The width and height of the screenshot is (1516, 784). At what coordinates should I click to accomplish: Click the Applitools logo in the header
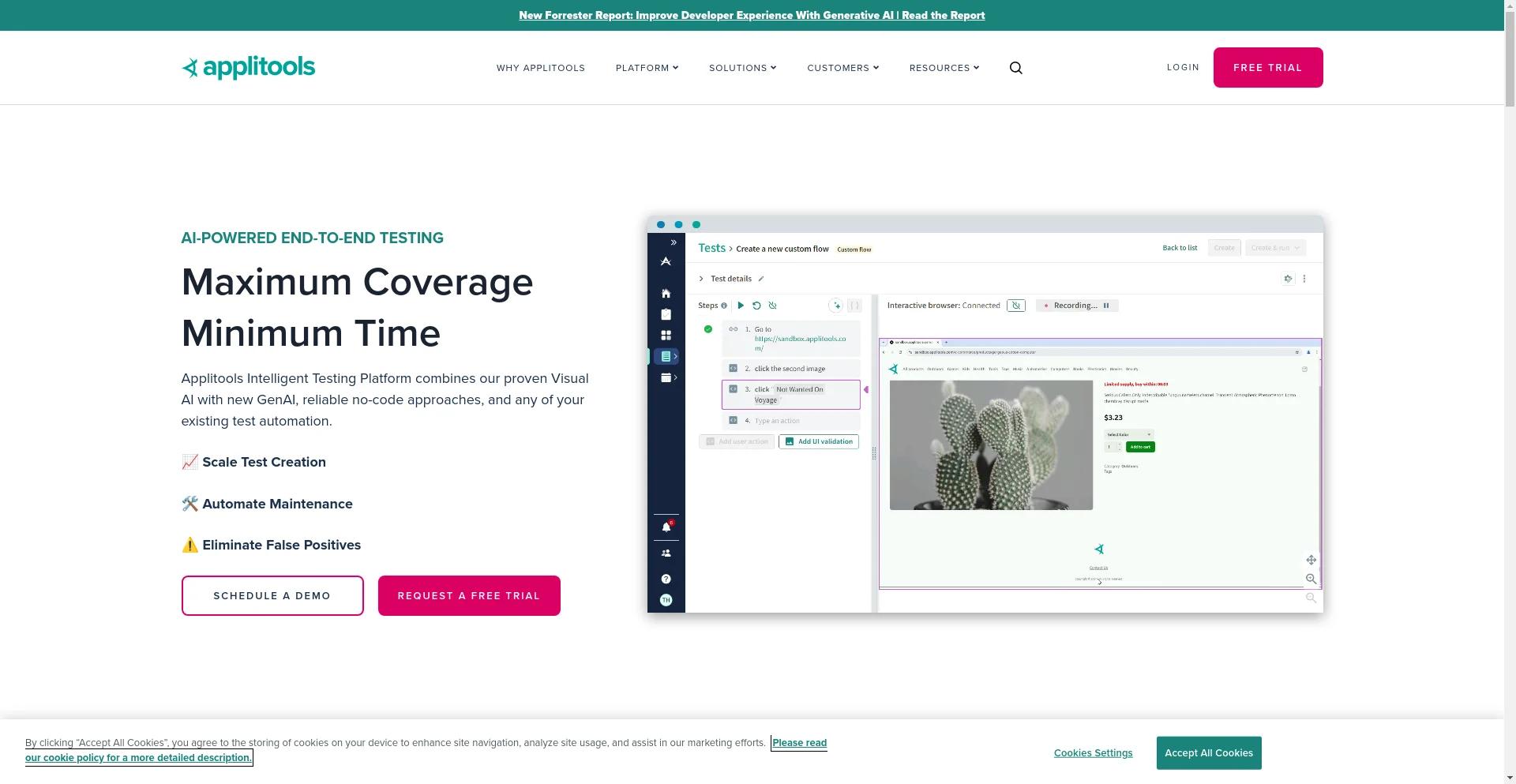click(248, 68)
